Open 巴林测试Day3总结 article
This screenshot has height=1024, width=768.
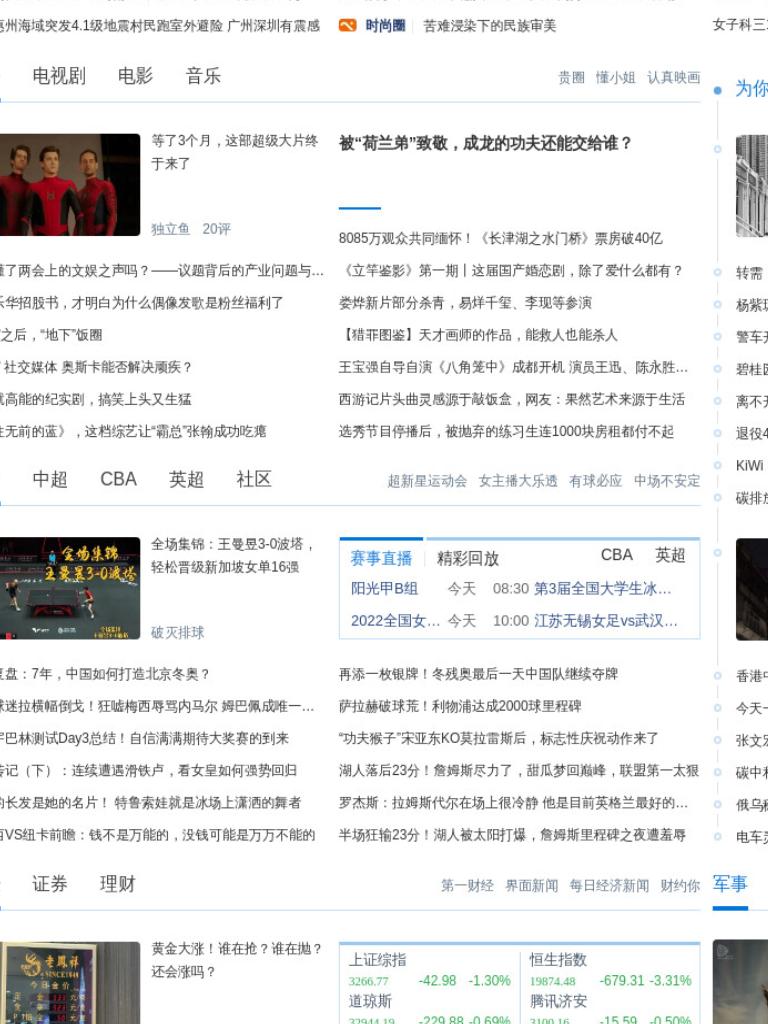point(144,739)
